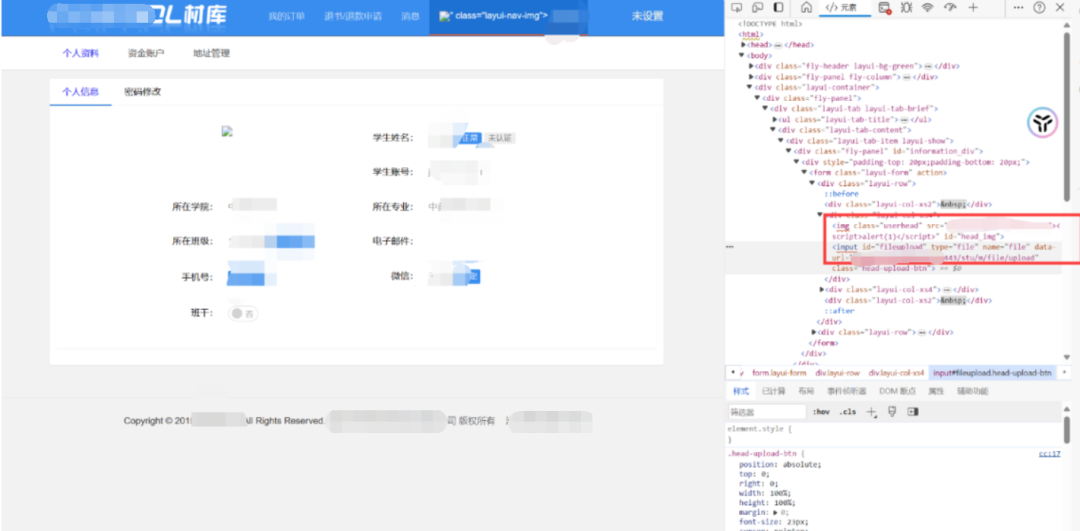Switch to the 元素 Elements tab
Image resolution: width=1080 pixels, height=531 pixels.
click(x=840, y=8)
